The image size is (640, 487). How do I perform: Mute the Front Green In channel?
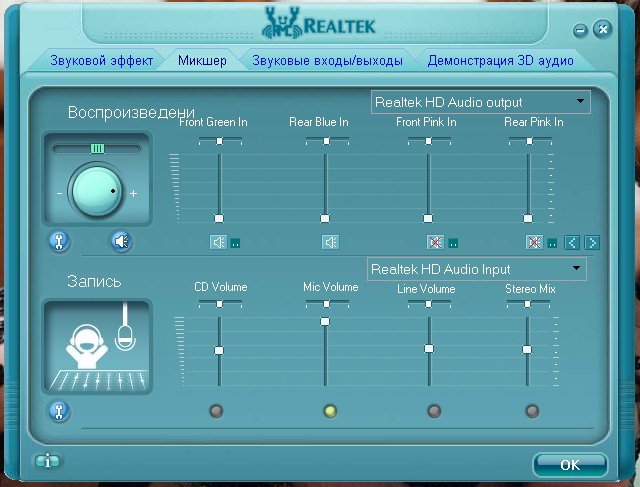point(218,242)
